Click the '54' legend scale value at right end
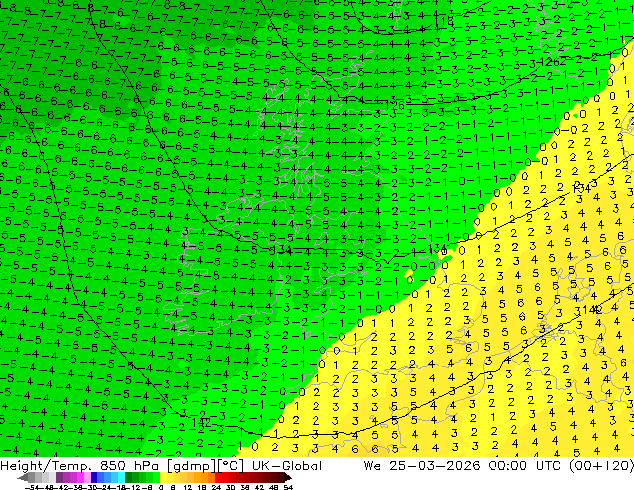The image size is (634, 490). 287,487
